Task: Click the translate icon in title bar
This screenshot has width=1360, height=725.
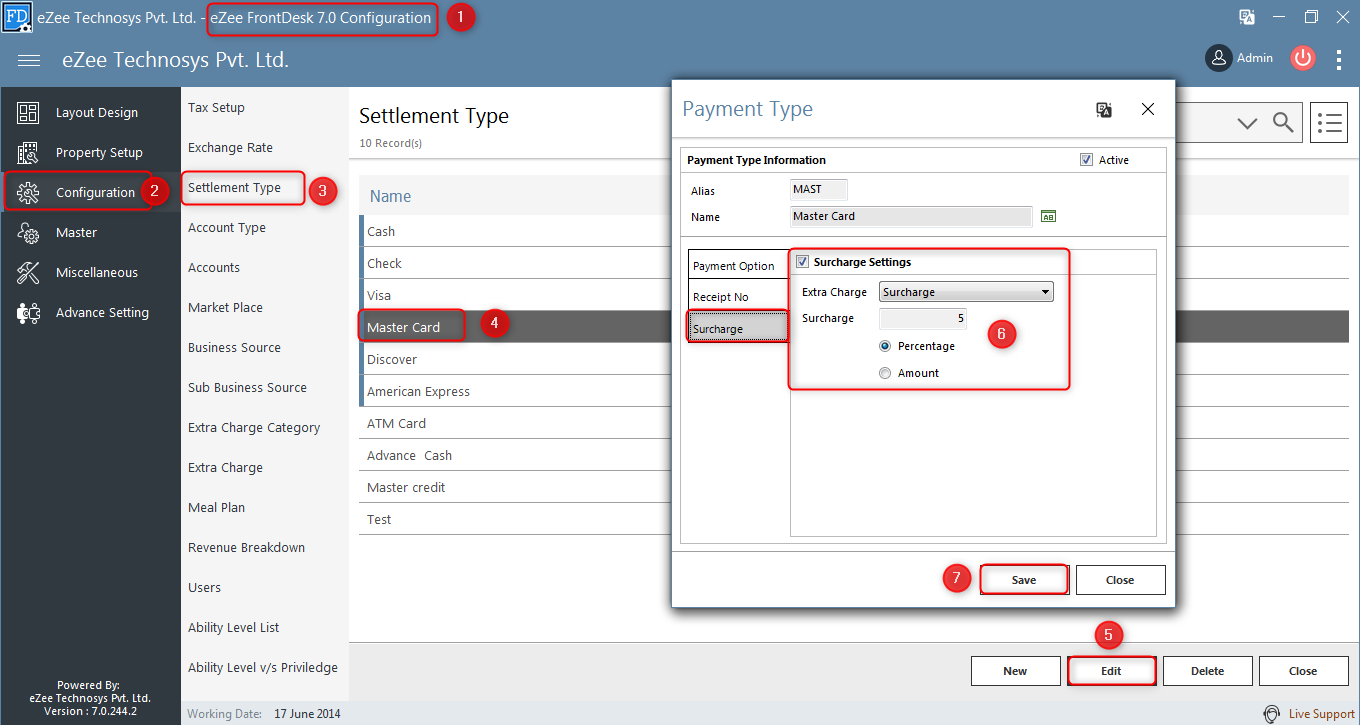Action: pyautogui.click(x=1247, y=17)
